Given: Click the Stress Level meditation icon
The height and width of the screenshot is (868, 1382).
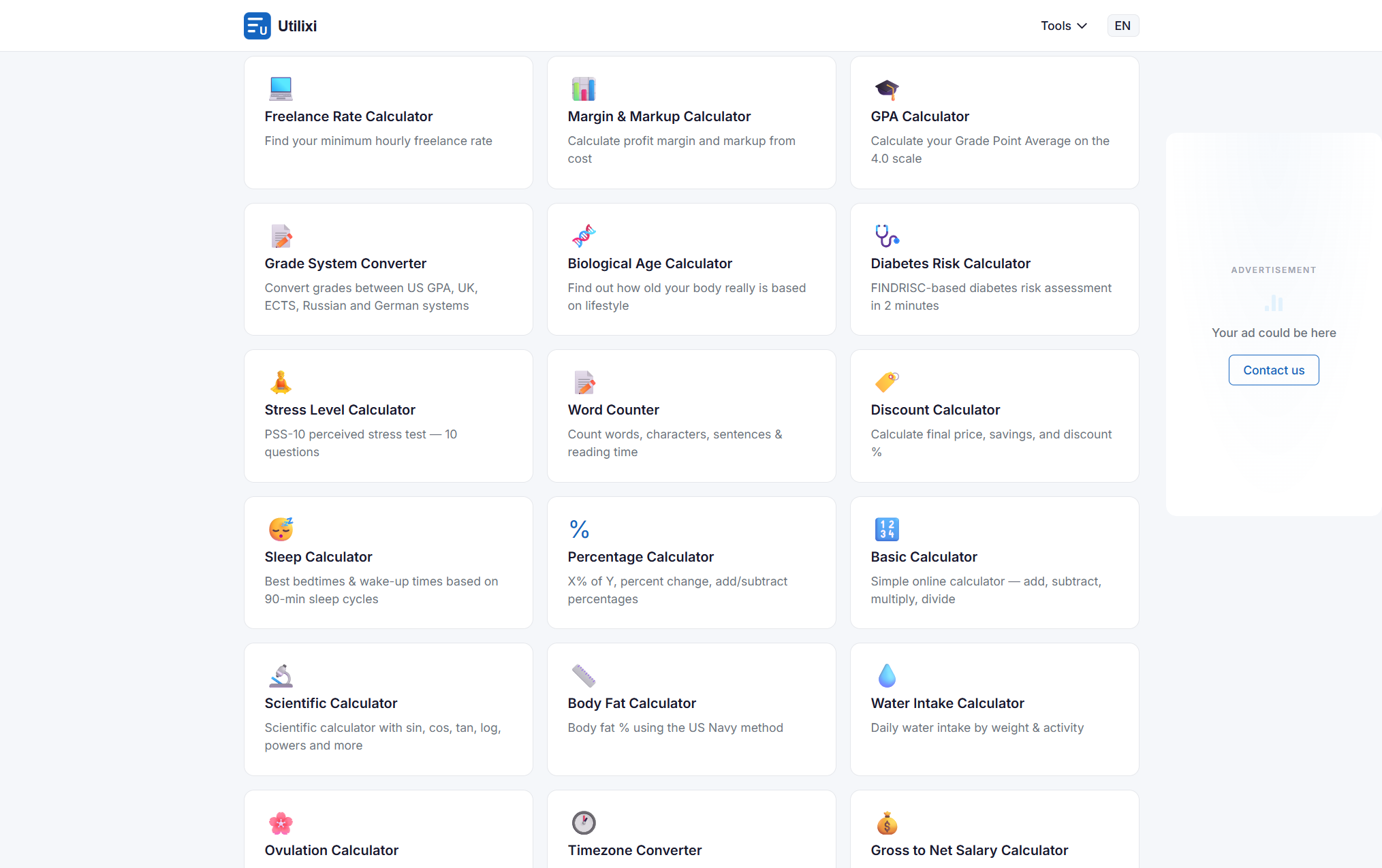Looking at the screenshot, I should click(281, 382).
